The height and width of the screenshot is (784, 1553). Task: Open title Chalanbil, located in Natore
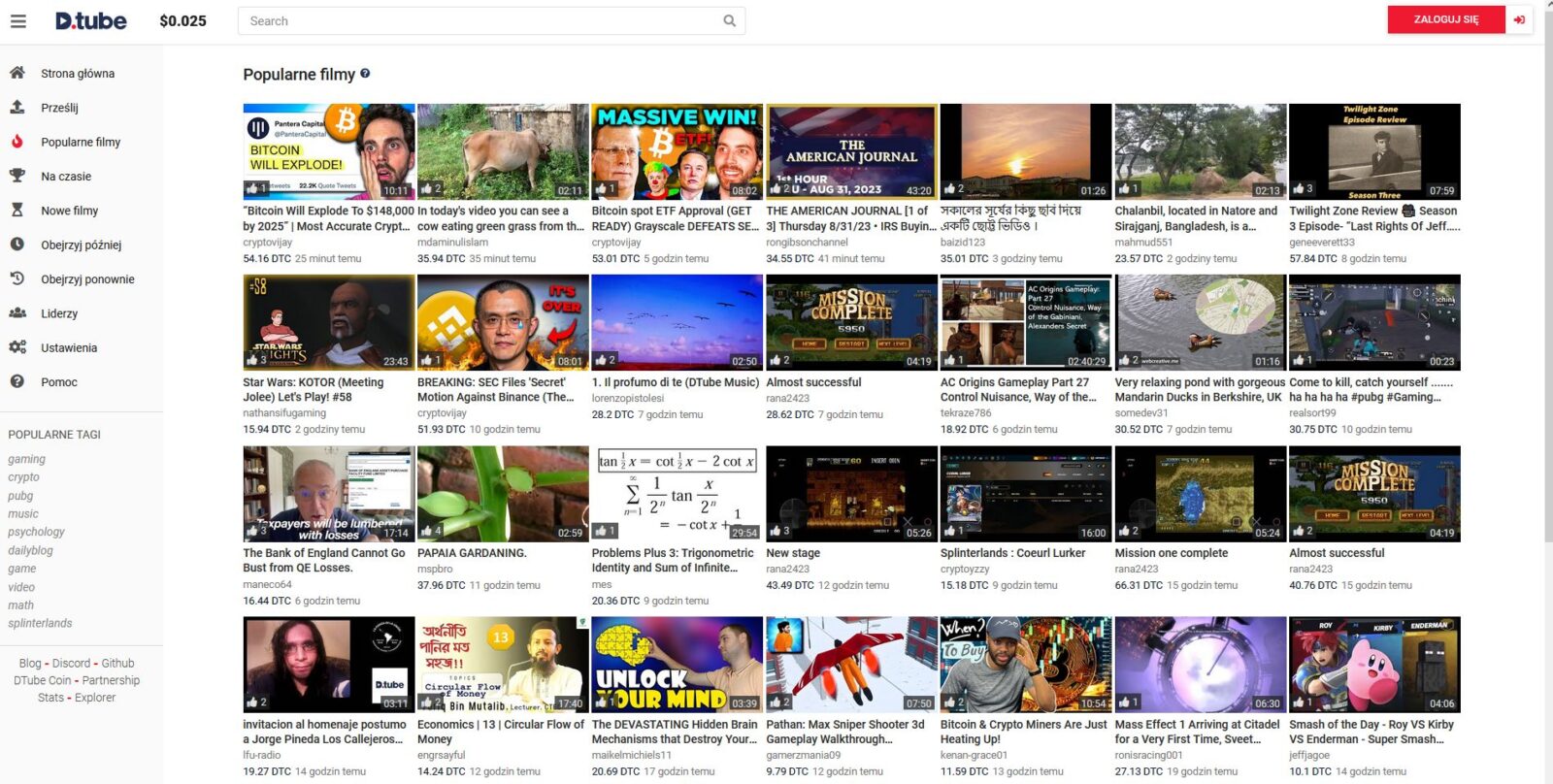pos(1196,218)
